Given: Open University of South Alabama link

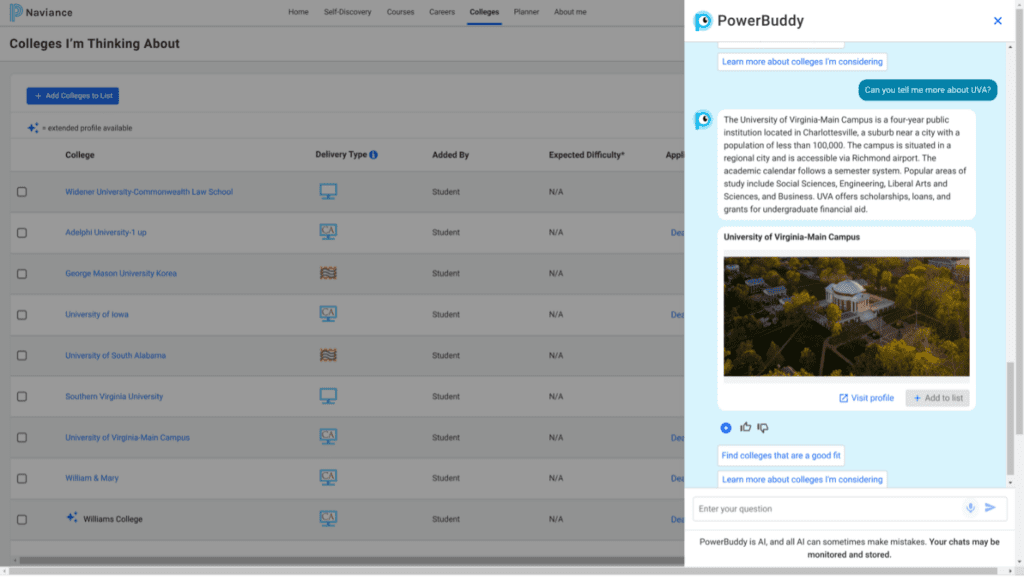Looking at the screenshot, I should tap(116, 356).
